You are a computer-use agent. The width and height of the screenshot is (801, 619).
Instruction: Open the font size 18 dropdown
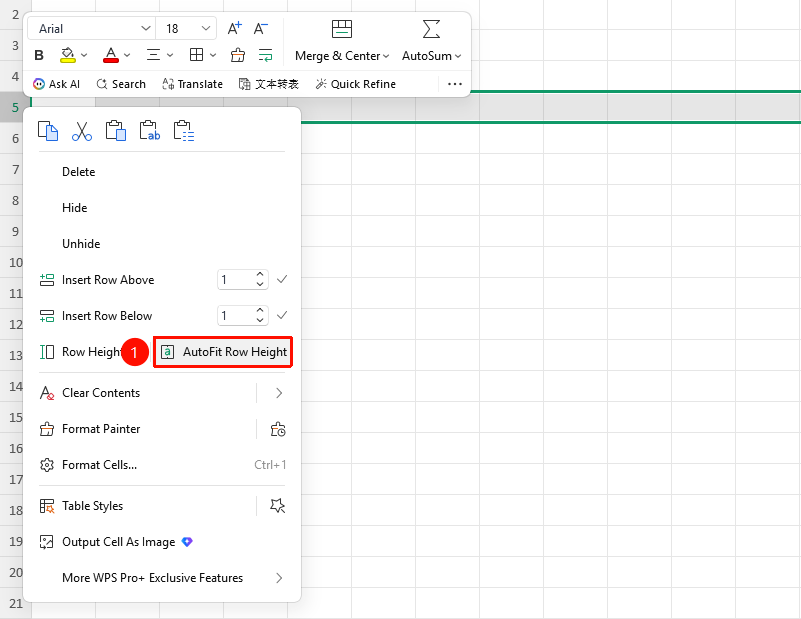tap(206, 29)
